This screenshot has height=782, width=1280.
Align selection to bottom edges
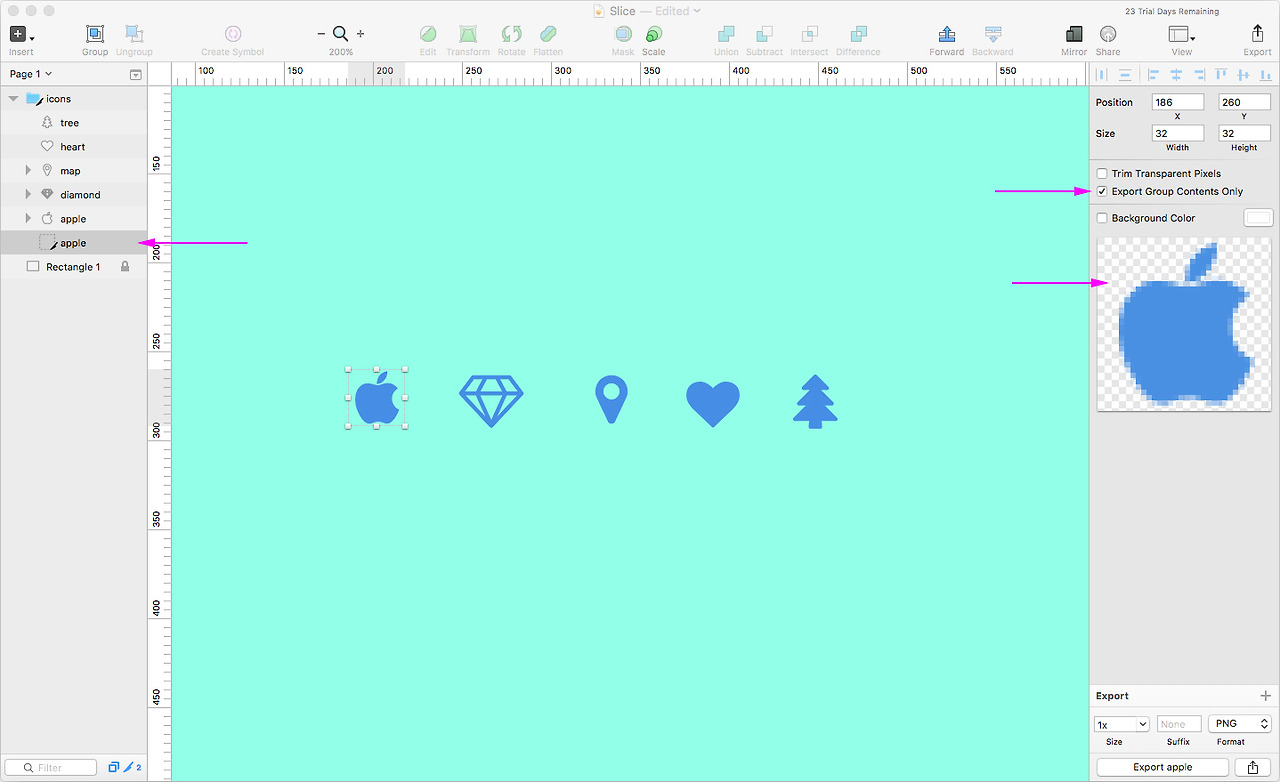[x=1265, y=74]
